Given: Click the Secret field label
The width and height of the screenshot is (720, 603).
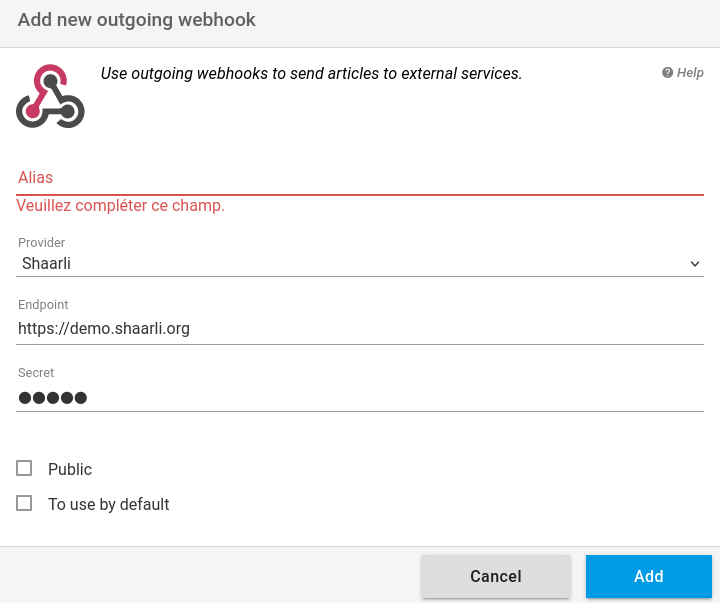Looking at the screenshot, I should click(x=36, y=372).
